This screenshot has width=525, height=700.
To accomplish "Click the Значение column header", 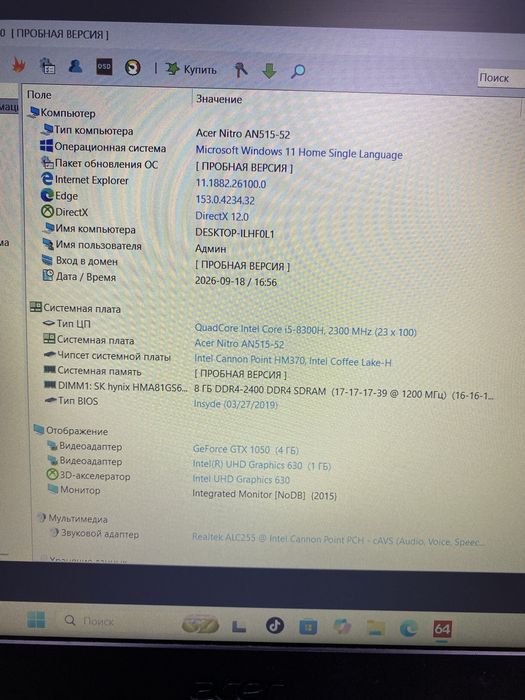I will point(219,99).
